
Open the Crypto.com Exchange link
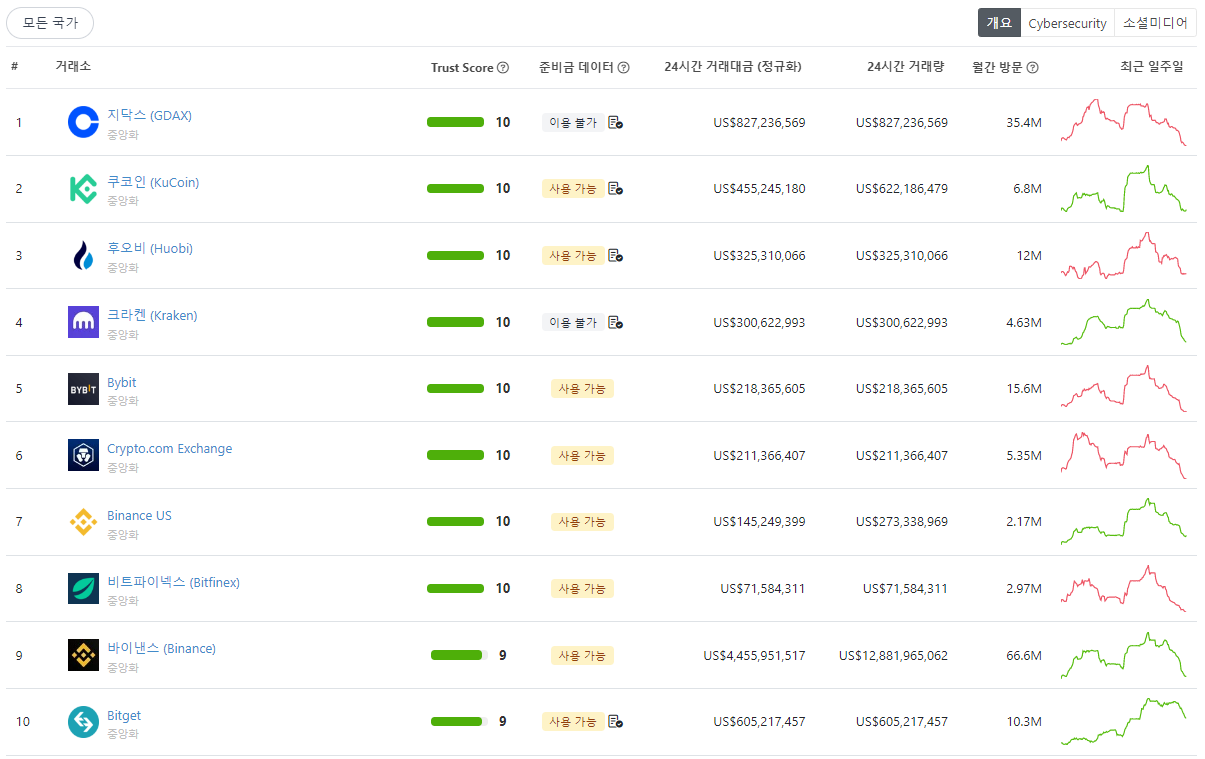click(169, 449)
